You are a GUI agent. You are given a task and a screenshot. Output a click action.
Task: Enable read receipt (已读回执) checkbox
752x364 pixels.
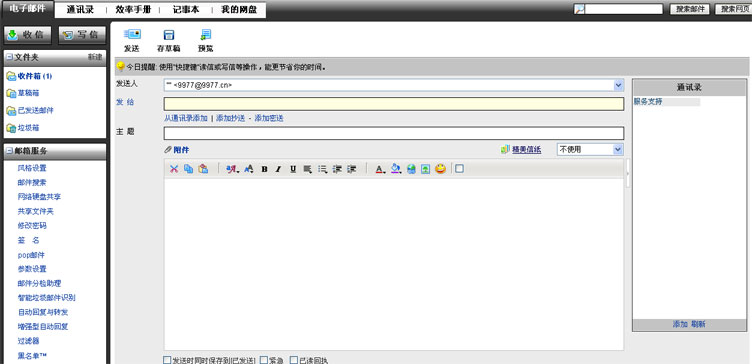point(294,360)
